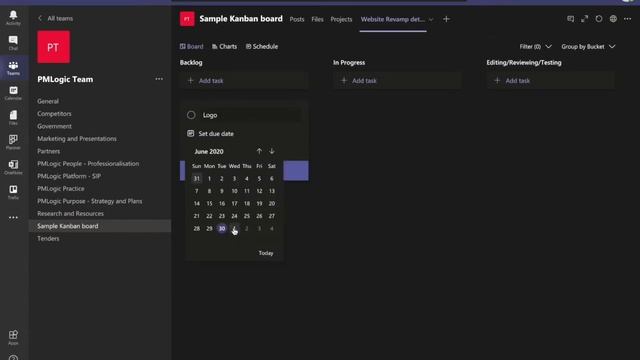
Task: Click the Editing/Reviewing/Testing bucket title
Action: 524,62
